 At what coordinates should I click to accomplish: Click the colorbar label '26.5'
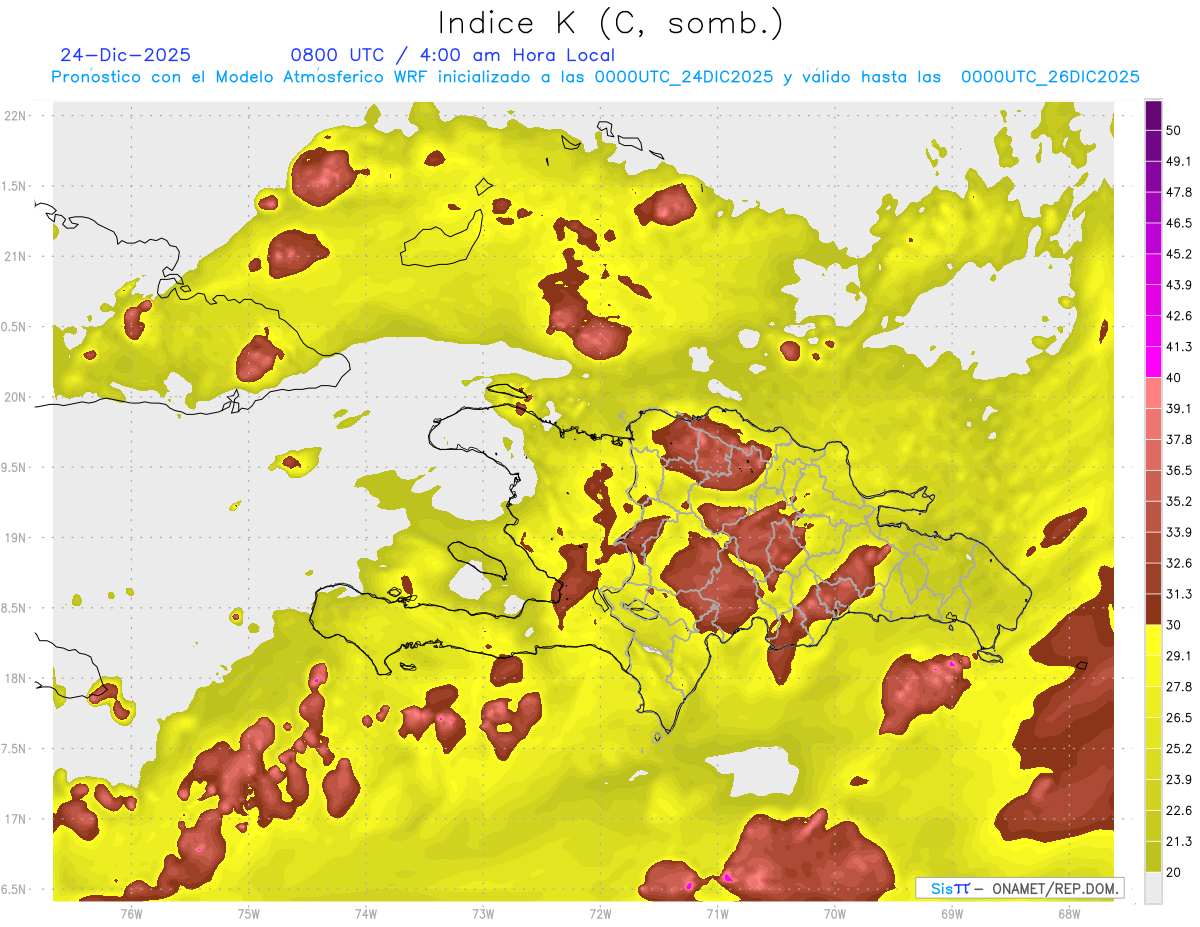tap(1179, 718)
